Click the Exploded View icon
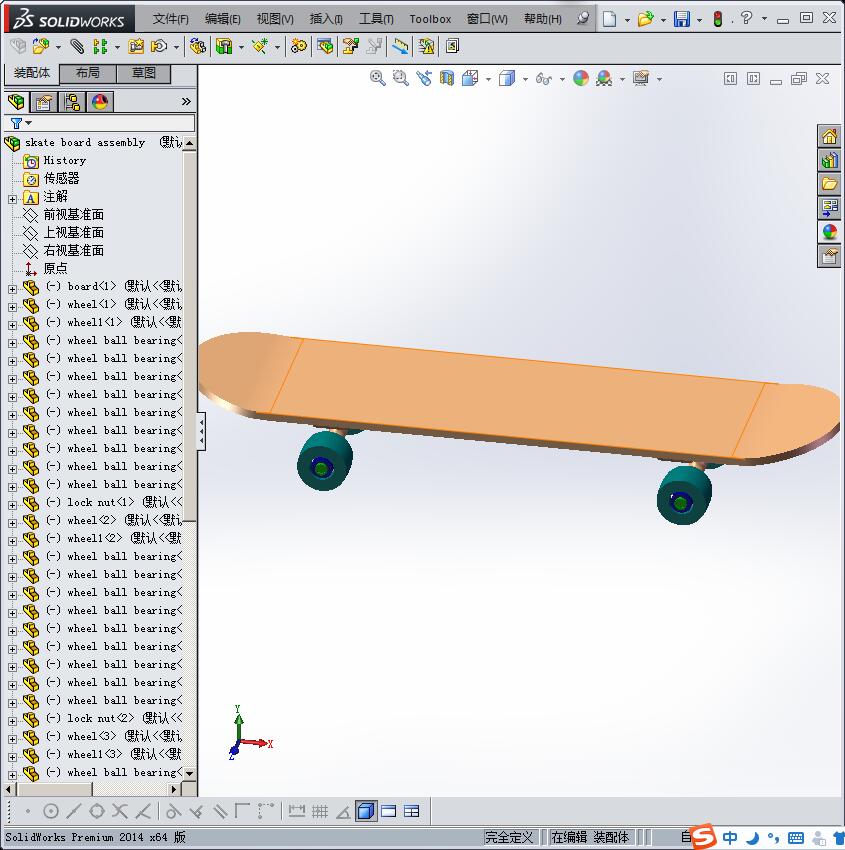845x850 pixels. pos(351,47)
